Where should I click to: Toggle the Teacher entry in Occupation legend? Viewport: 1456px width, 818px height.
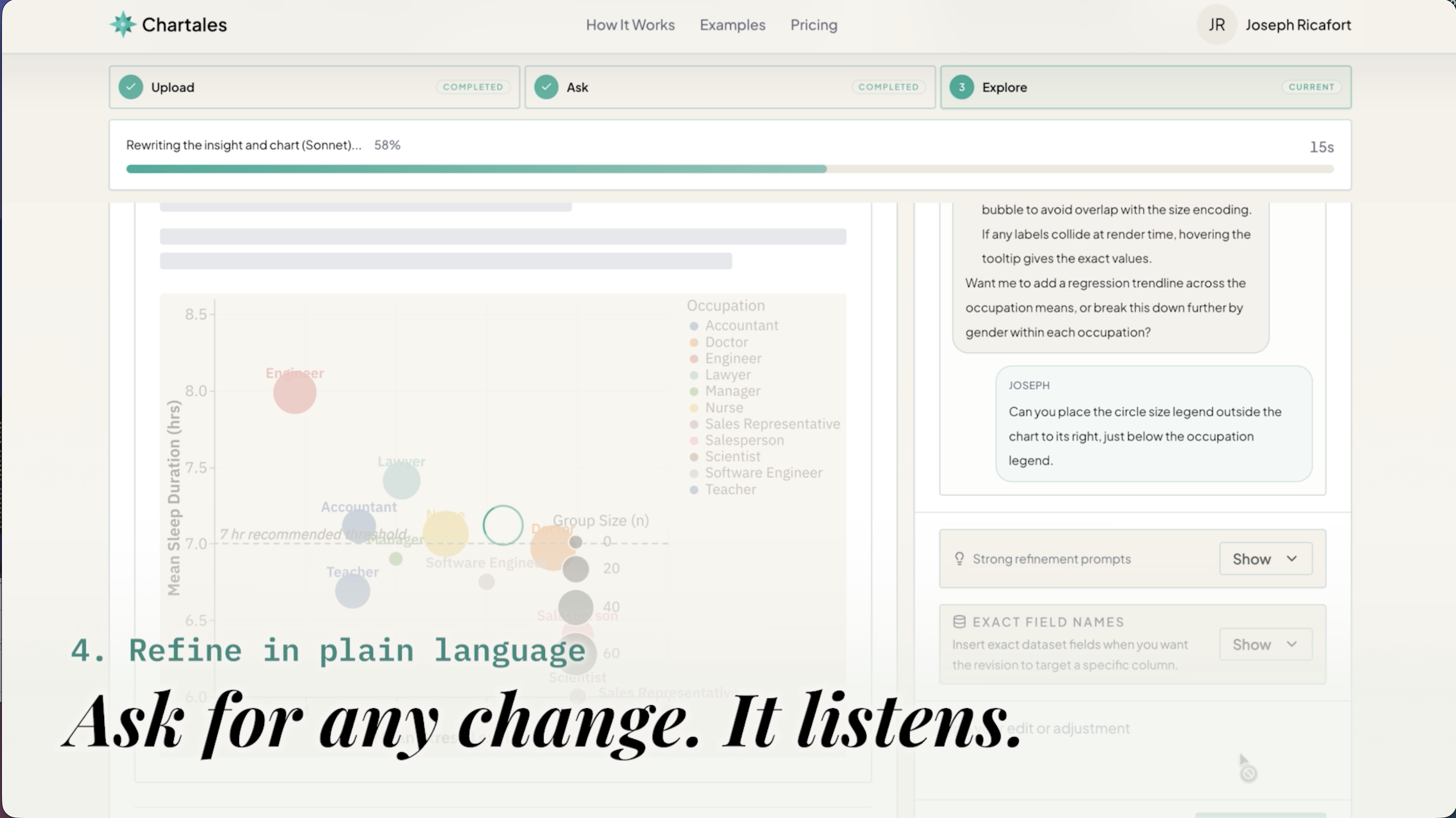(730, 489)
